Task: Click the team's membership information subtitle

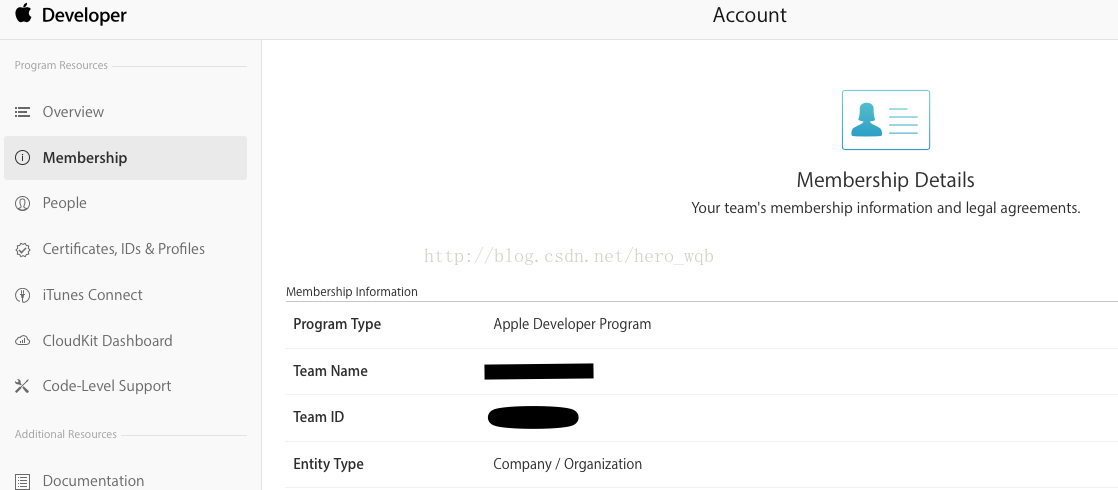Action: (x=886, y=208)
